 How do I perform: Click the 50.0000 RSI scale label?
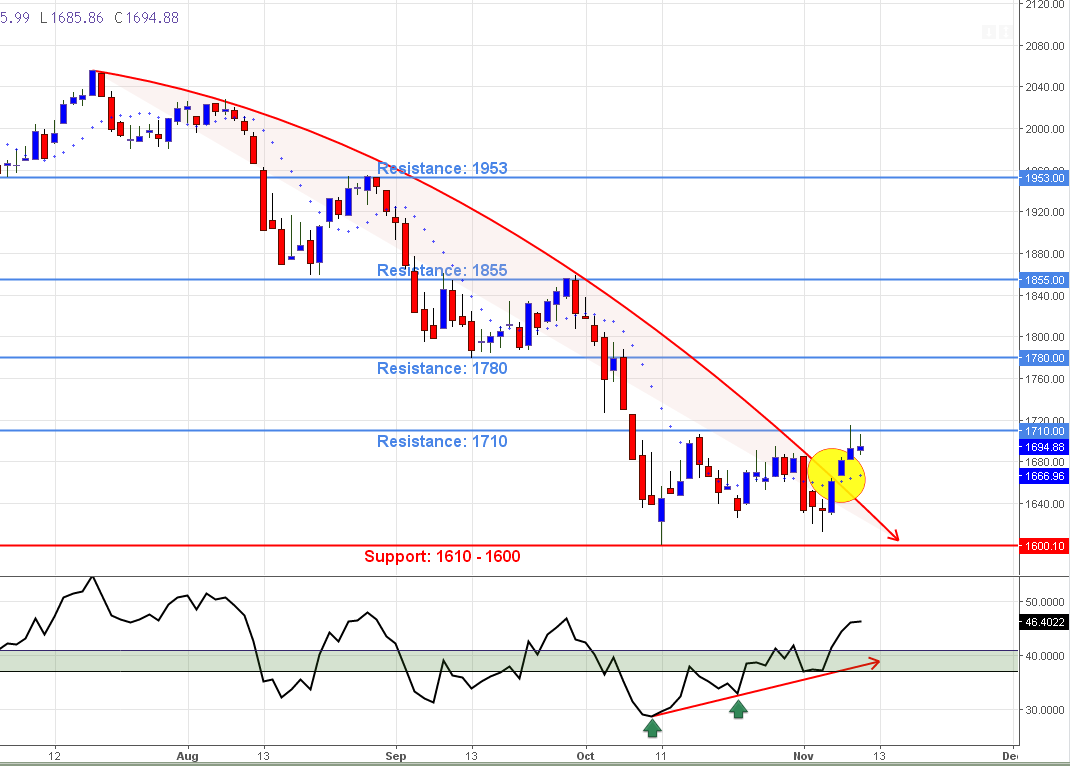tap(1044, 602)
